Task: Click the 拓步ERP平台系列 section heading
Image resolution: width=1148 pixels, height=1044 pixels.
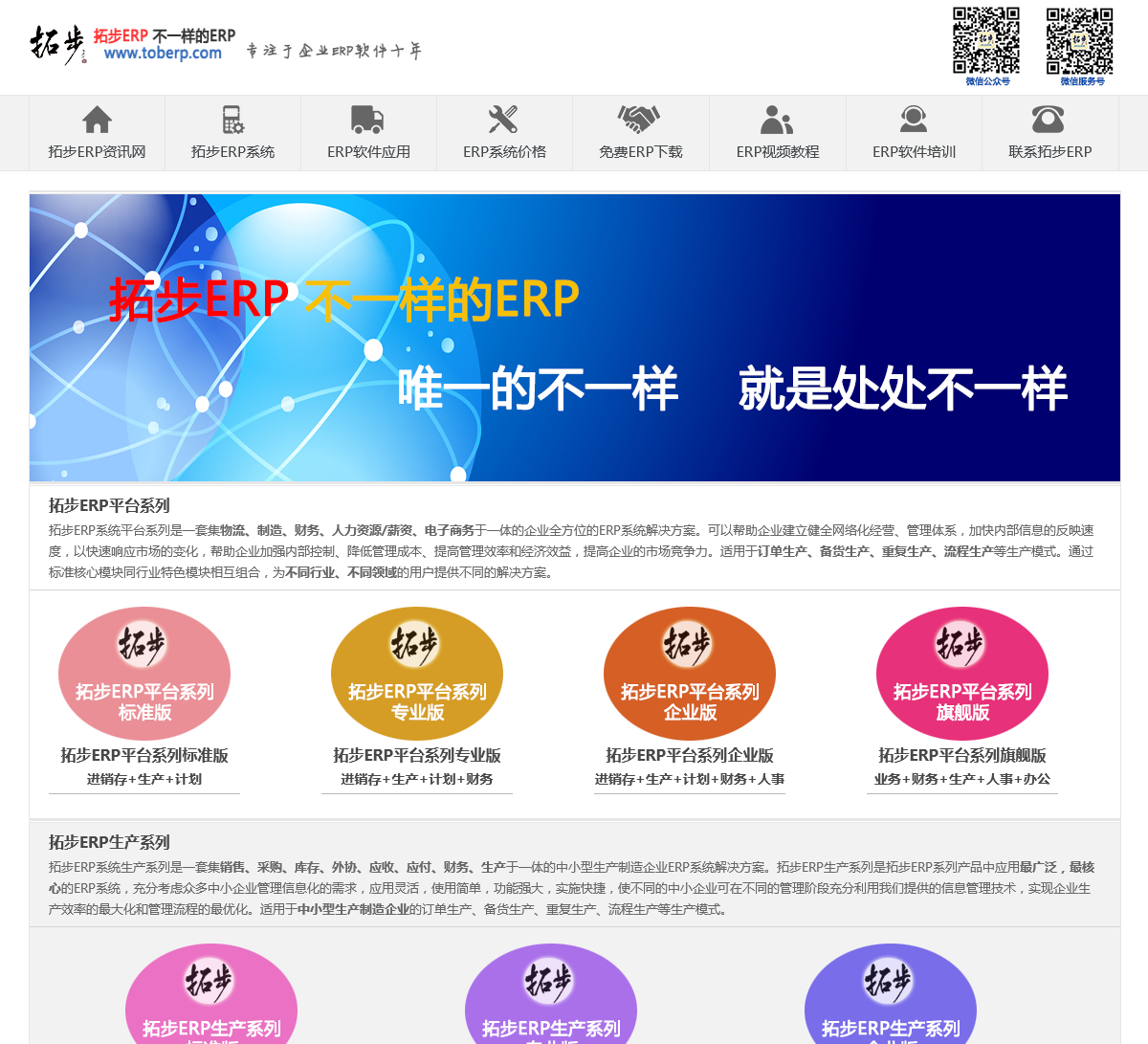Action: 109,505
